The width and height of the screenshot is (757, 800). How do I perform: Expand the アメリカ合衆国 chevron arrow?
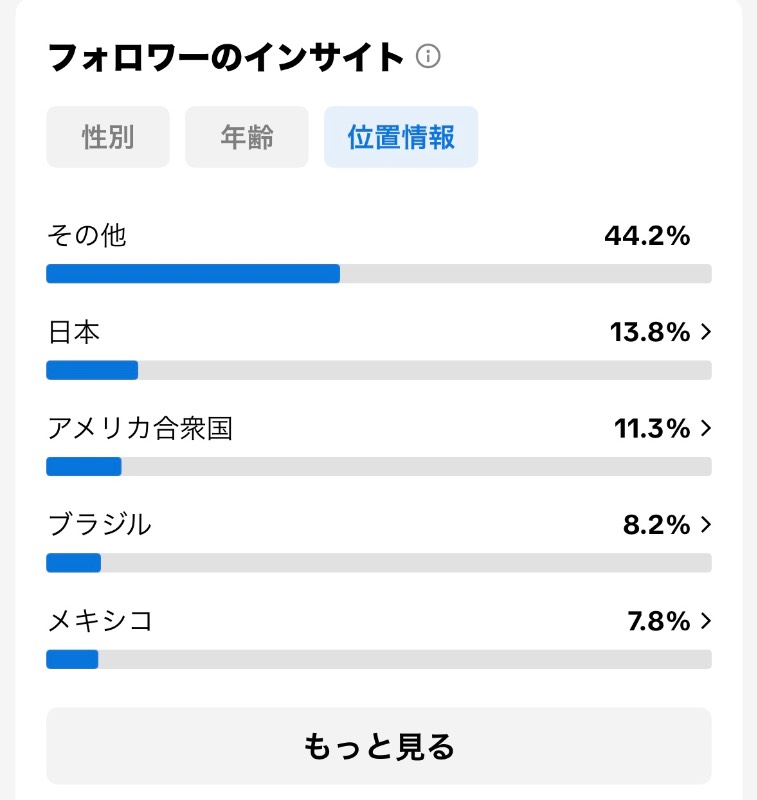click(x=706, y=428)
